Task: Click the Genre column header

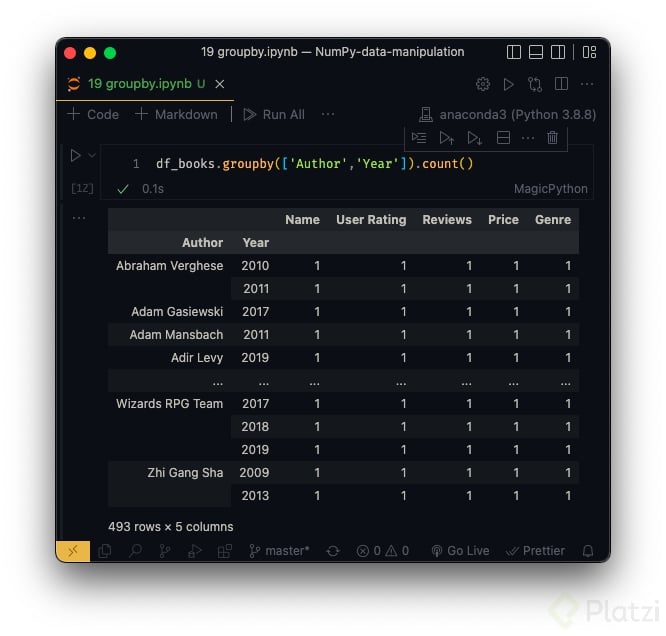Action: pyautogui.click(x=553, y=220)
